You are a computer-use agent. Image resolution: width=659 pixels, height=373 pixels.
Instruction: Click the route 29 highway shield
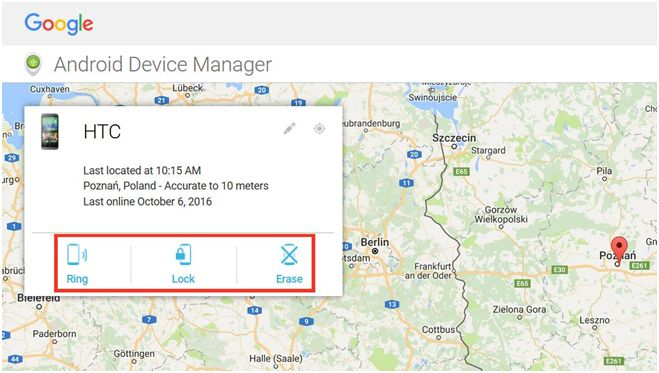coord(11,158)
